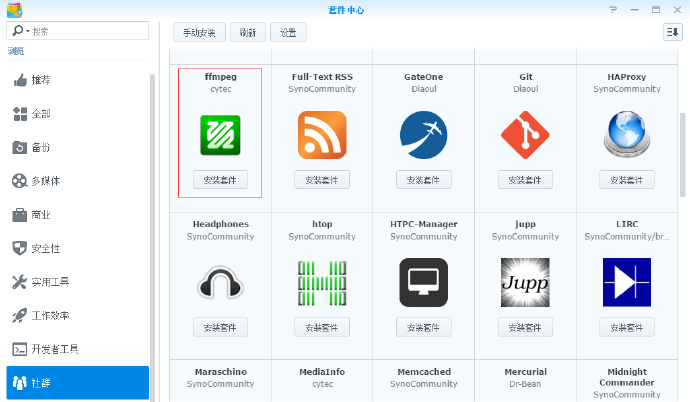This screenshot has height=402, width=690.
Task: Install the HTPC-Manager package
Action: pyautogui.click(x=424, y=327)
